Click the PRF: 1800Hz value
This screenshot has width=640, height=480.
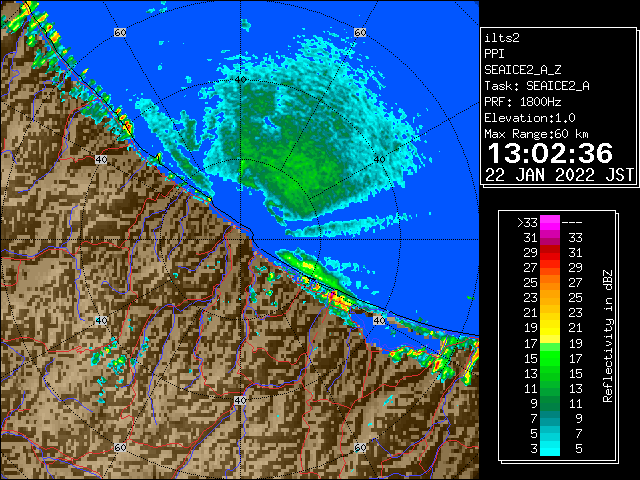tap(523, 102)
